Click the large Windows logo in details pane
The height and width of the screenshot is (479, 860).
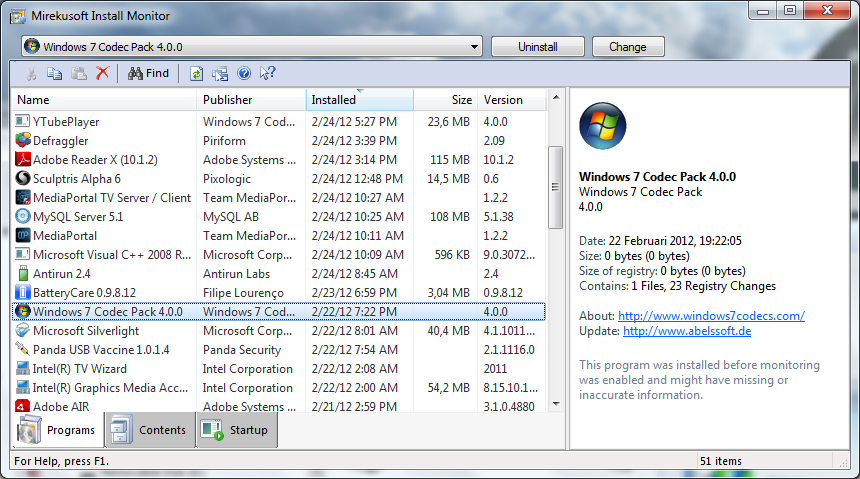coord(602,126)
